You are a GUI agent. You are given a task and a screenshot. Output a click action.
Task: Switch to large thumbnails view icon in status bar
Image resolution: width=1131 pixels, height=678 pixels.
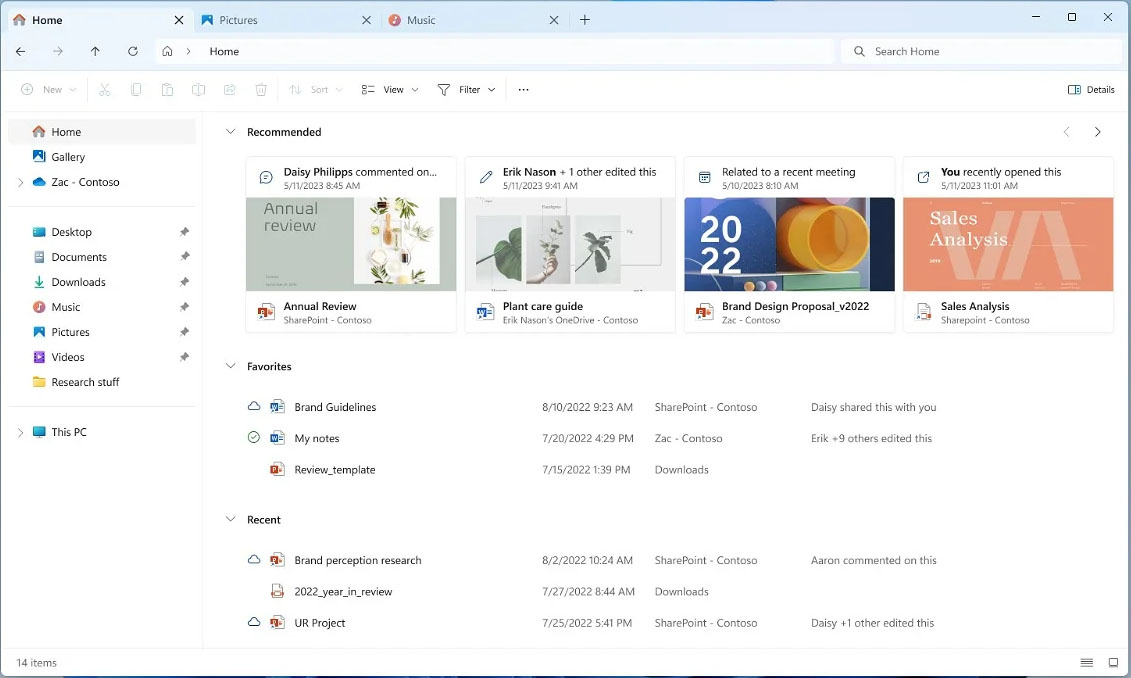(x=1113, y=662)
